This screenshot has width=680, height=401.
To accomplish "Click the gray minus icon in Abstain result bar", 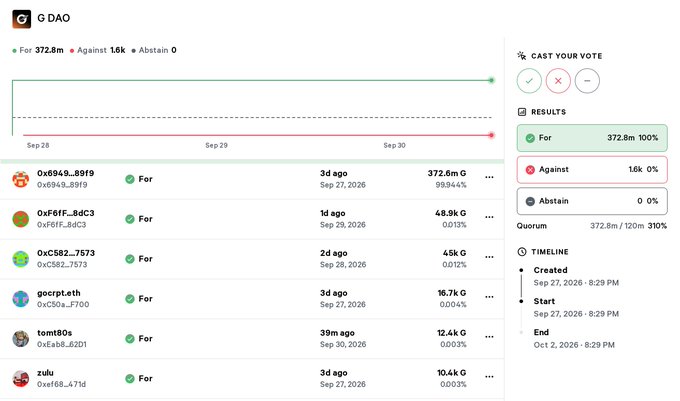I will pyautogui.click(x=530, y=202).
